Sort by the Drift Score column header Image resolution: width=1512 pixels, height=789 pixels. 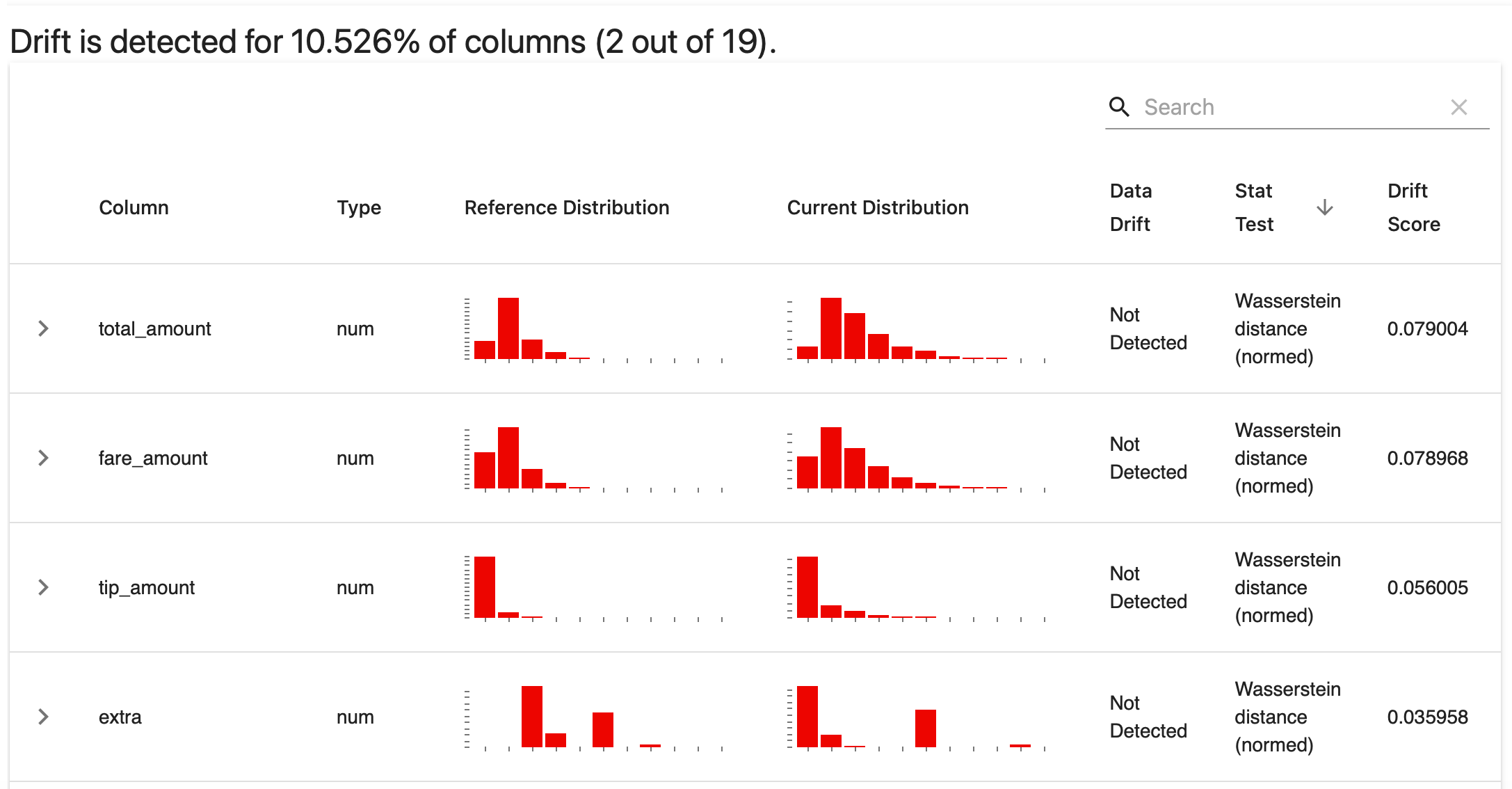pos(1414,207)
